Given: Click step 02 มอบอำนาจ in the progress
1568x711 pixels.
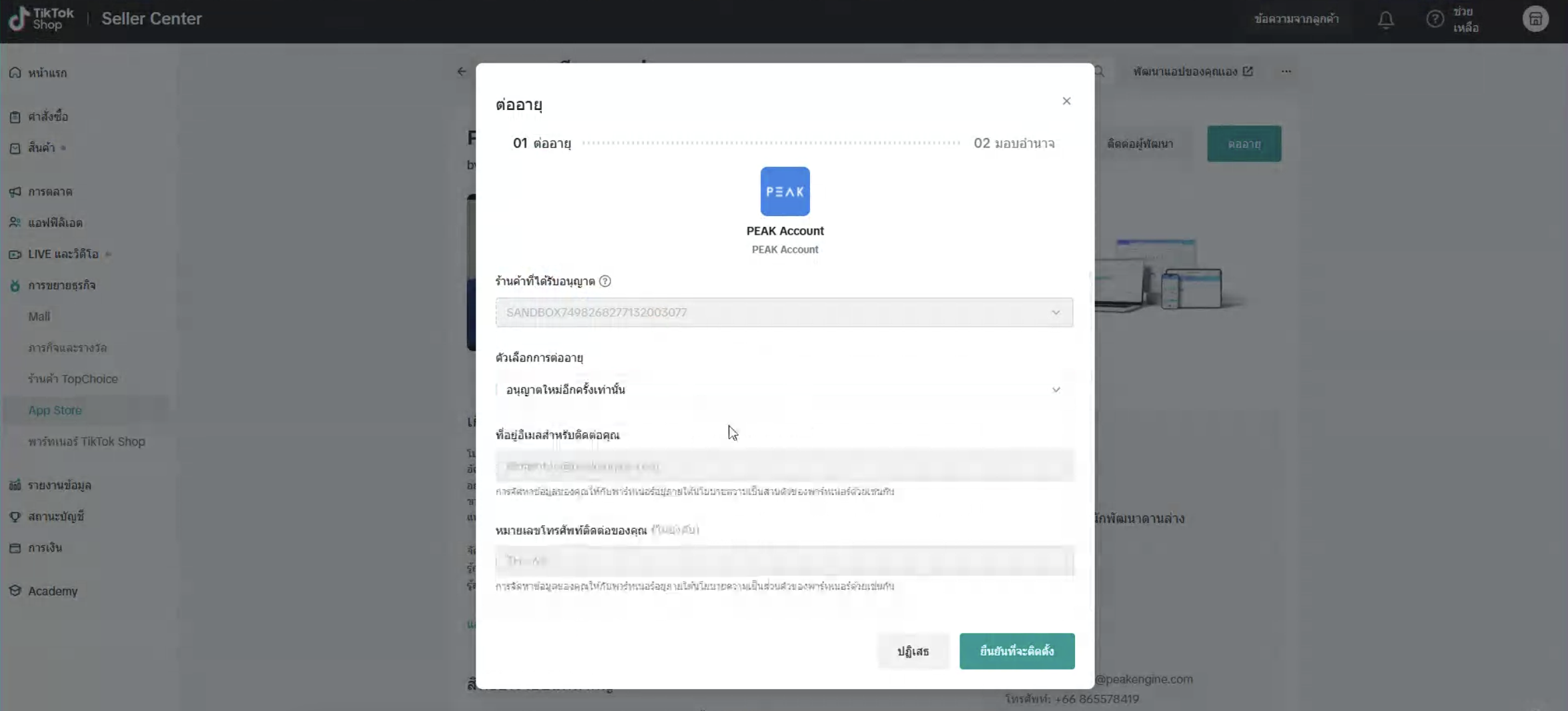Looking at the screenshot, I should point(1014,143).
